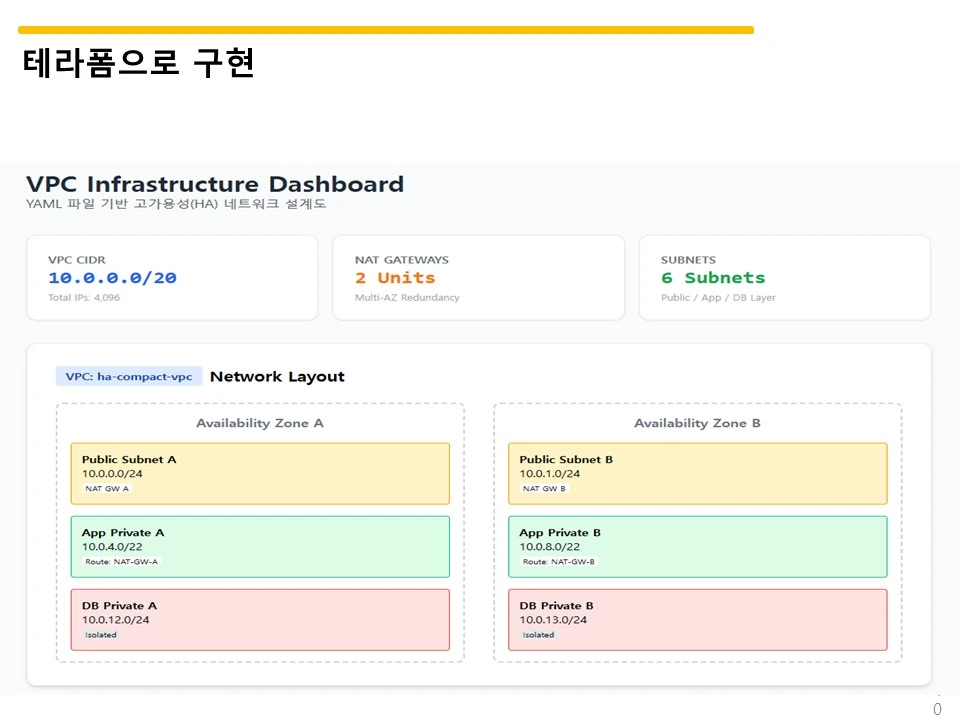Click the Total IPs: 4,096 text
This screenshot has height=720, width=960.
click(84, 298)
